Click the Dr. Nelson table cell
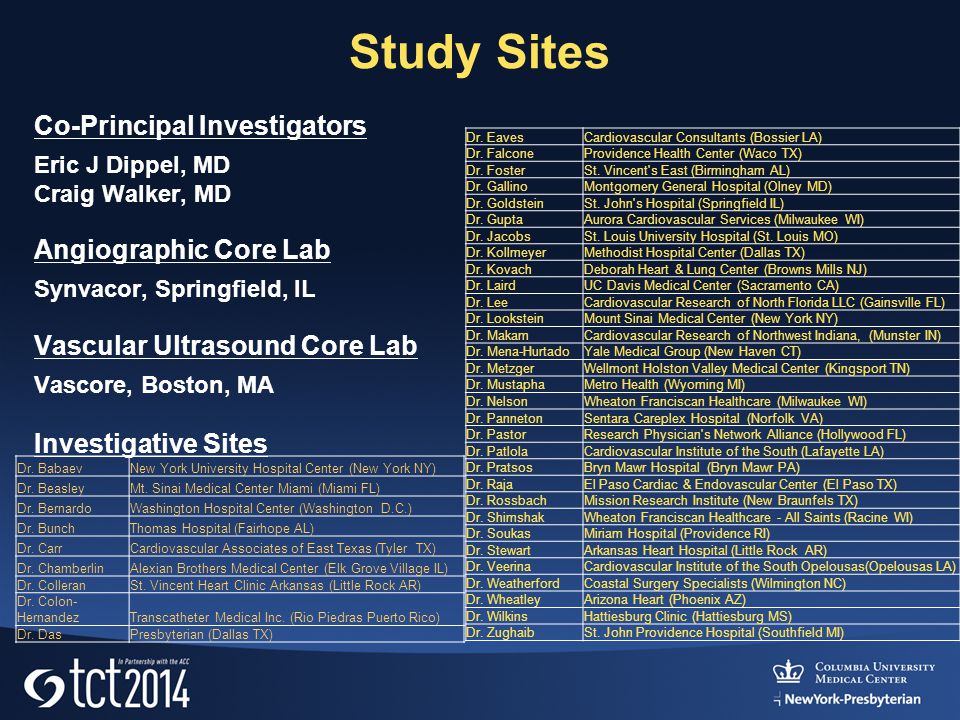The height and width of the screenshot is (720, 960). [x=524, y=402]
